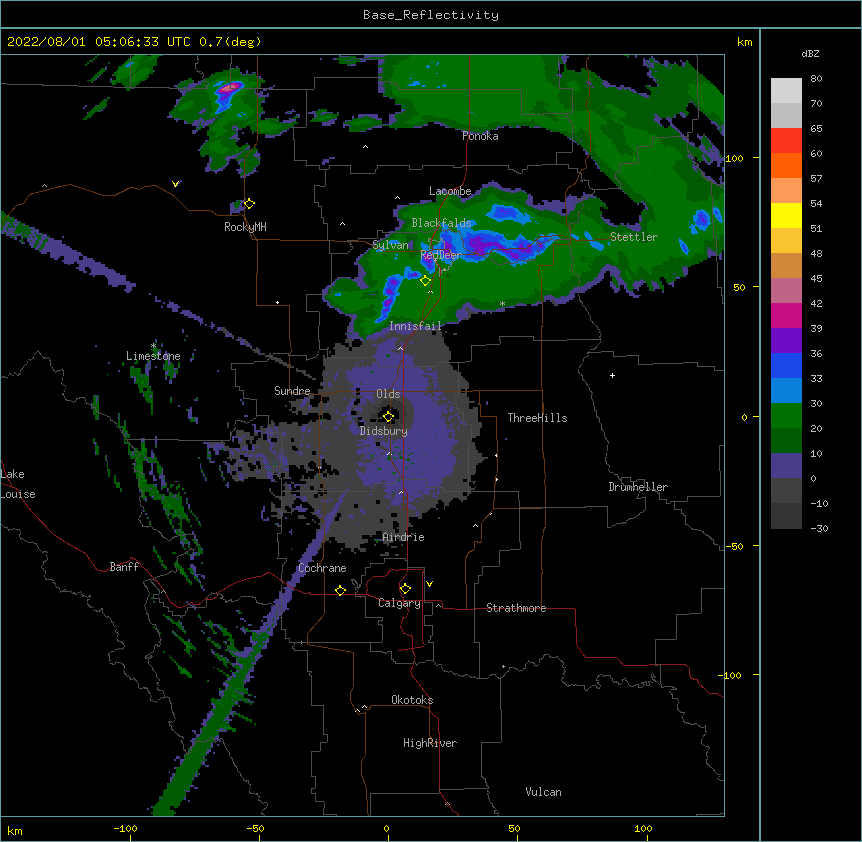Click the Vulcan town label
The width and height of the screenshot is (862, 842).
coord(543,792)
